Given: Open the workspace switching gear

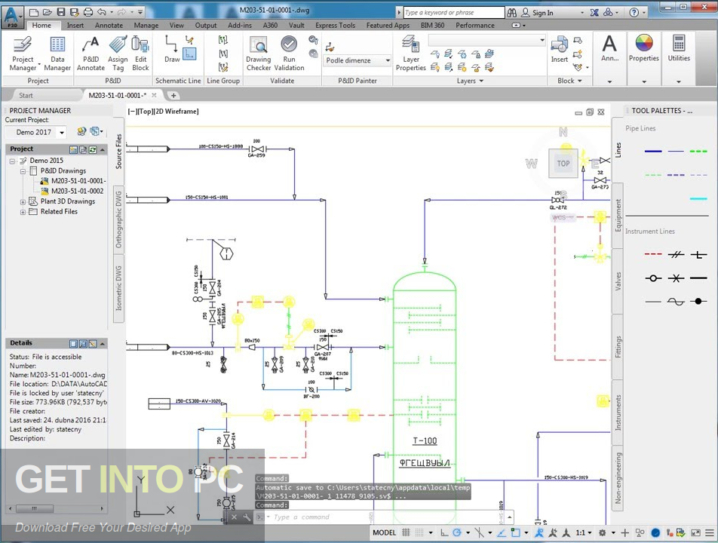Looking at the screenshot, I should (603, 532).
